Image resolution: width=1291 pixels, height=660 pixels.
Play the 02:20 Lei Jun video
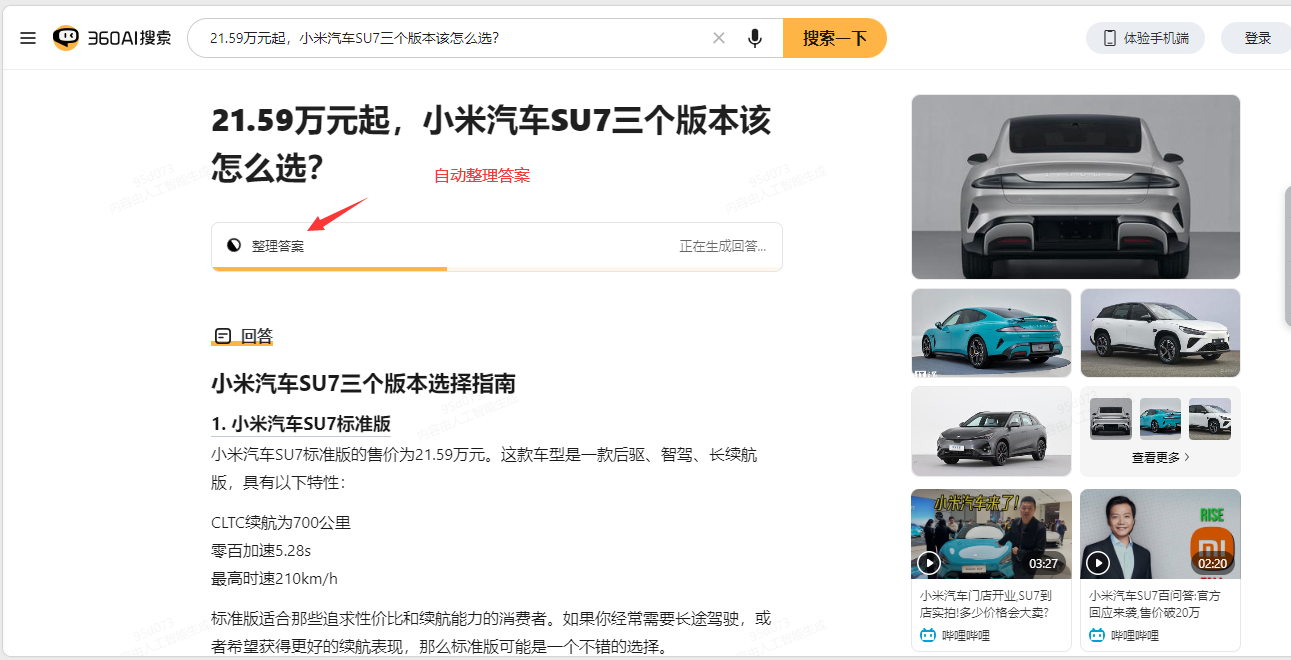tap(1160, 533)
